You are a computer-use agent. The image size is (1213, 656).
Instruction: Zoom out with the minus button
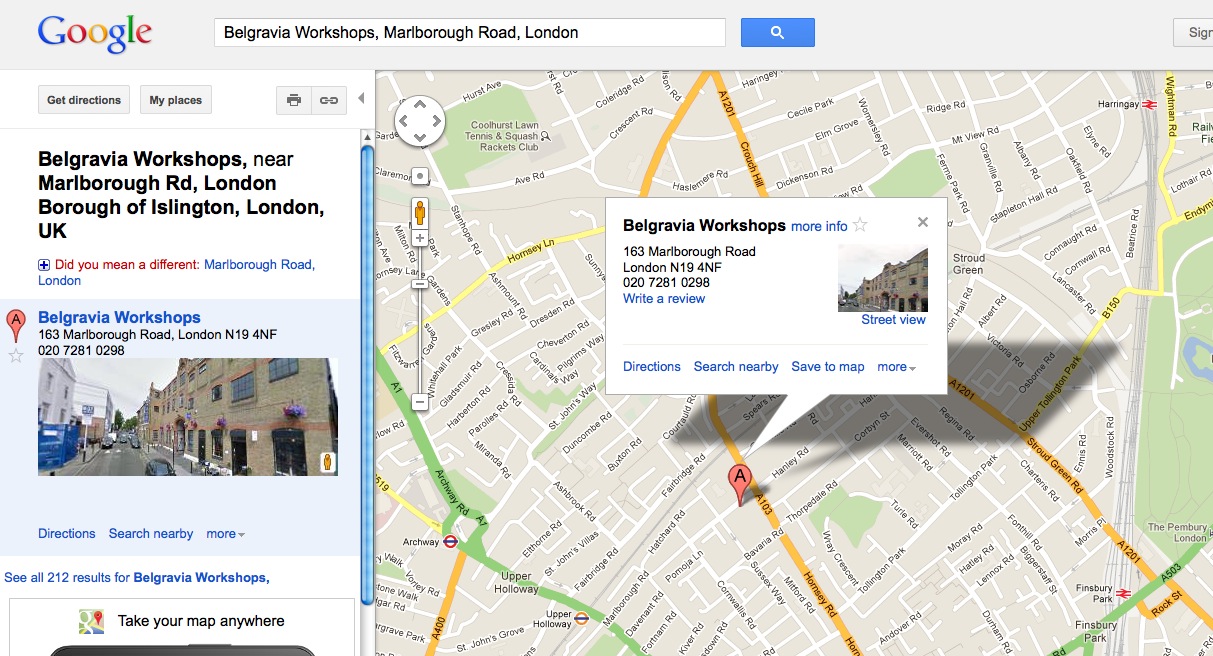pos(420,402)
